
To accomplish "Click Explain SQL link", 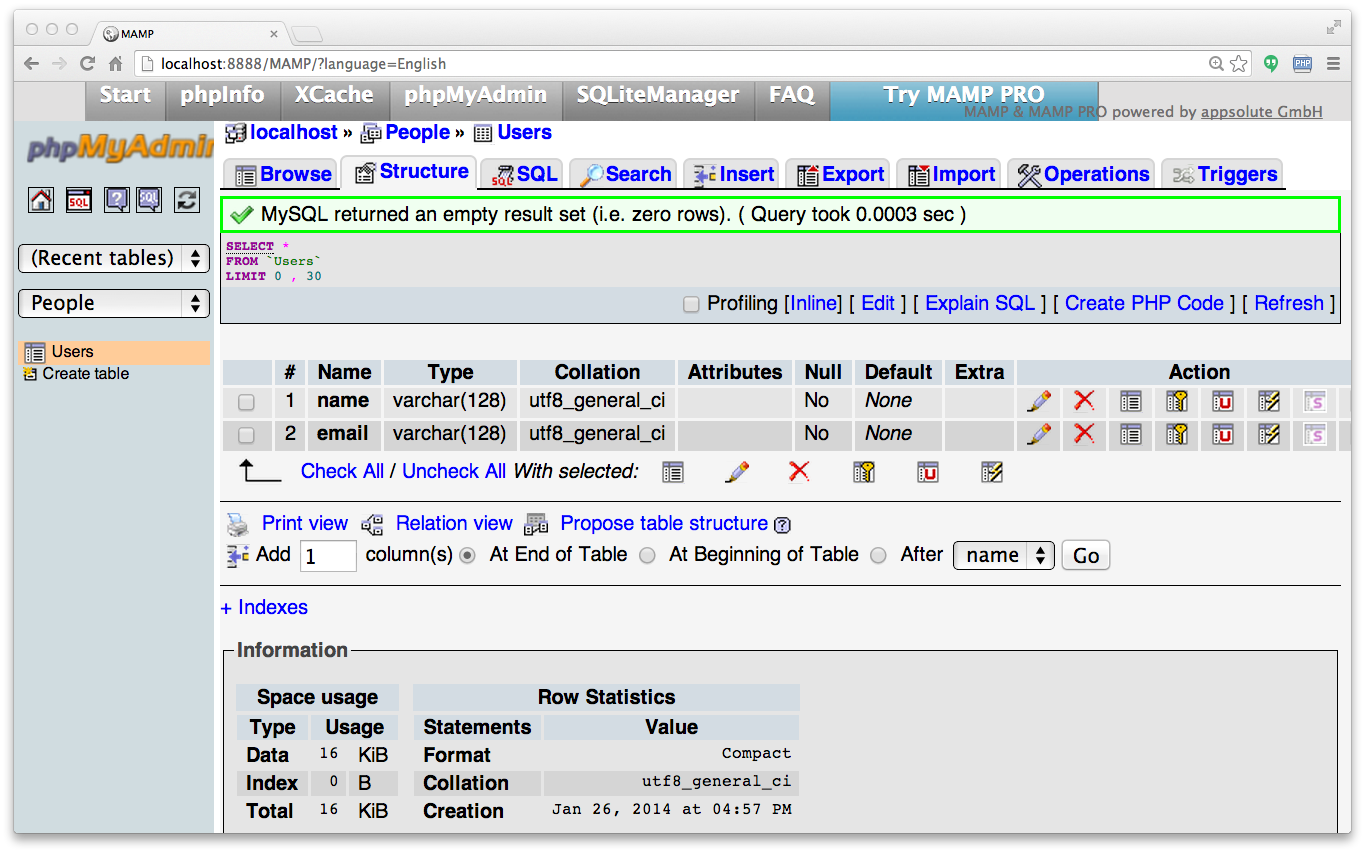I will pyautogui.click(x=980, y=303).
